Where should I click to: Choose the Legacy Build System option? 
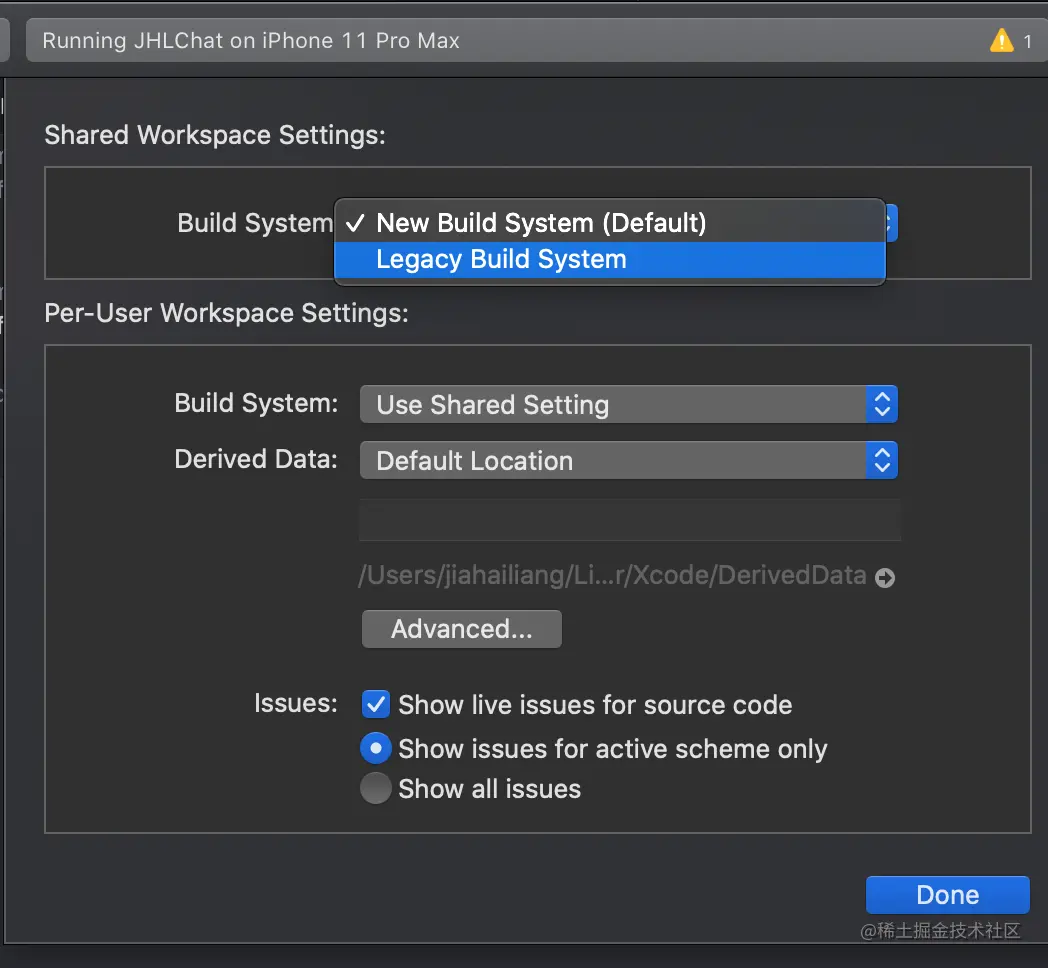coord(610,259)
